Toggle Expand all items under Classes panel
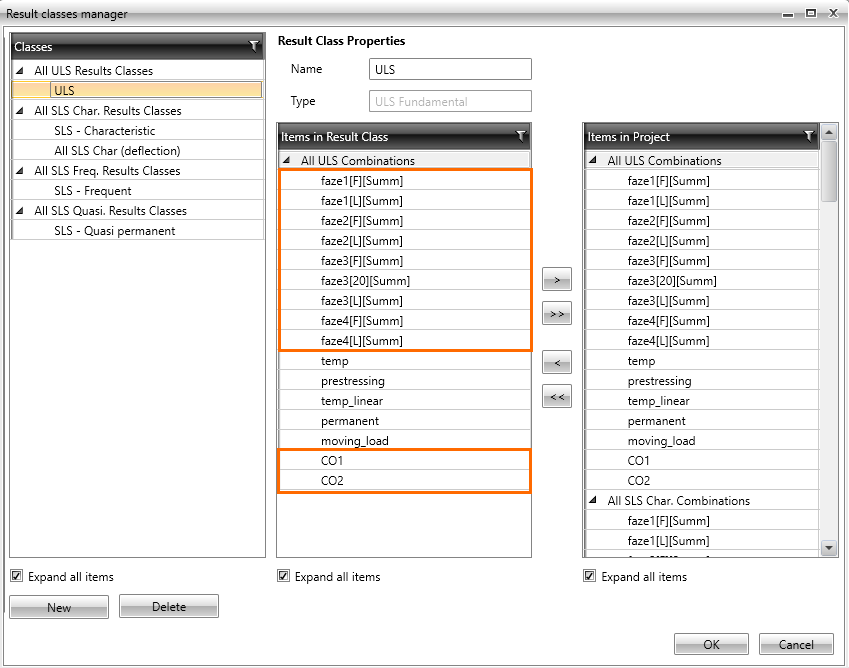The image size is (849, 668). pyautogui.click(x=17, y=576)
